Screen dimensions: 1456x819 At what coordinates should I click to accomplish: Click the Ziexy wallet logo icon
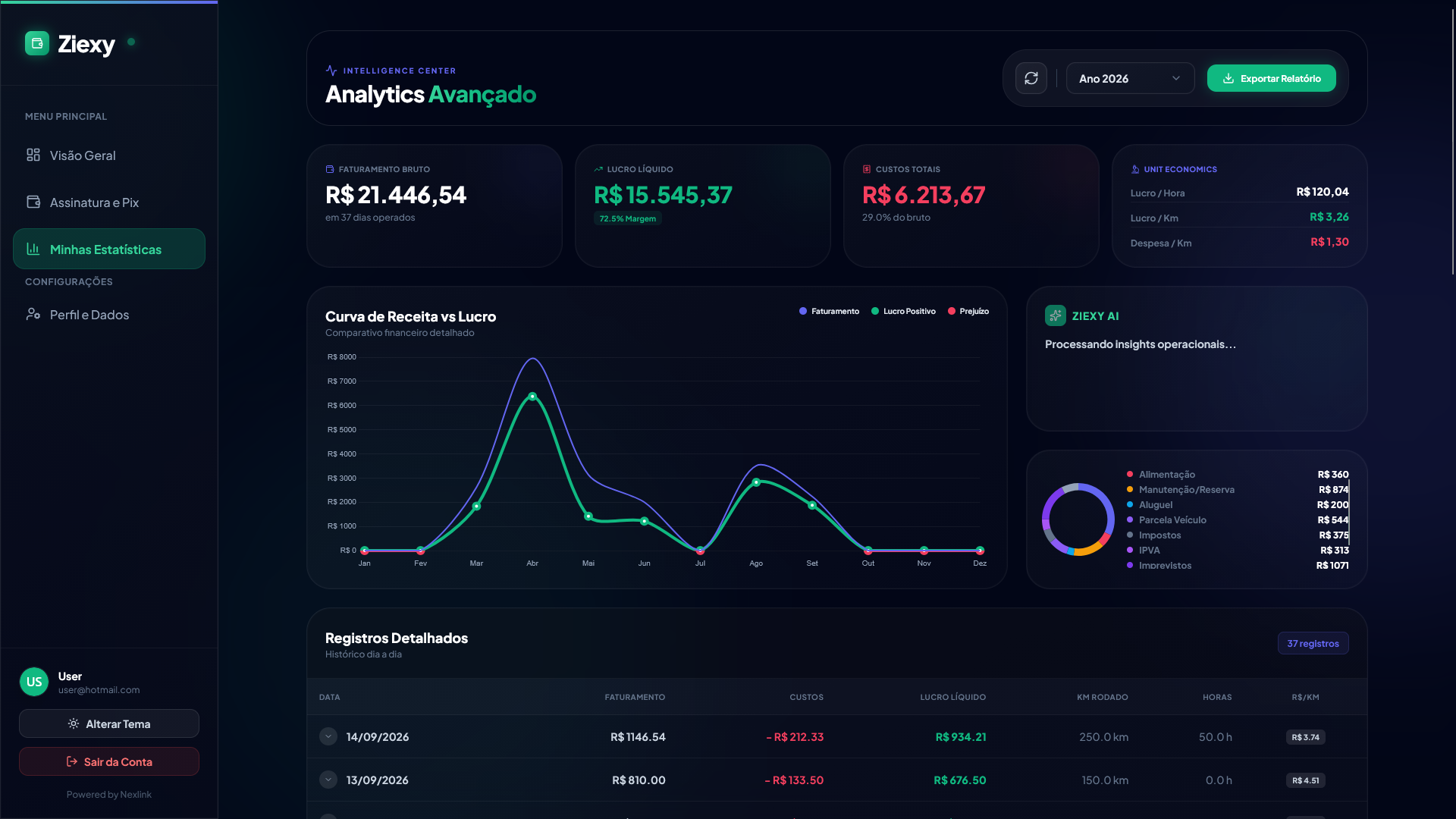[37, 43]
